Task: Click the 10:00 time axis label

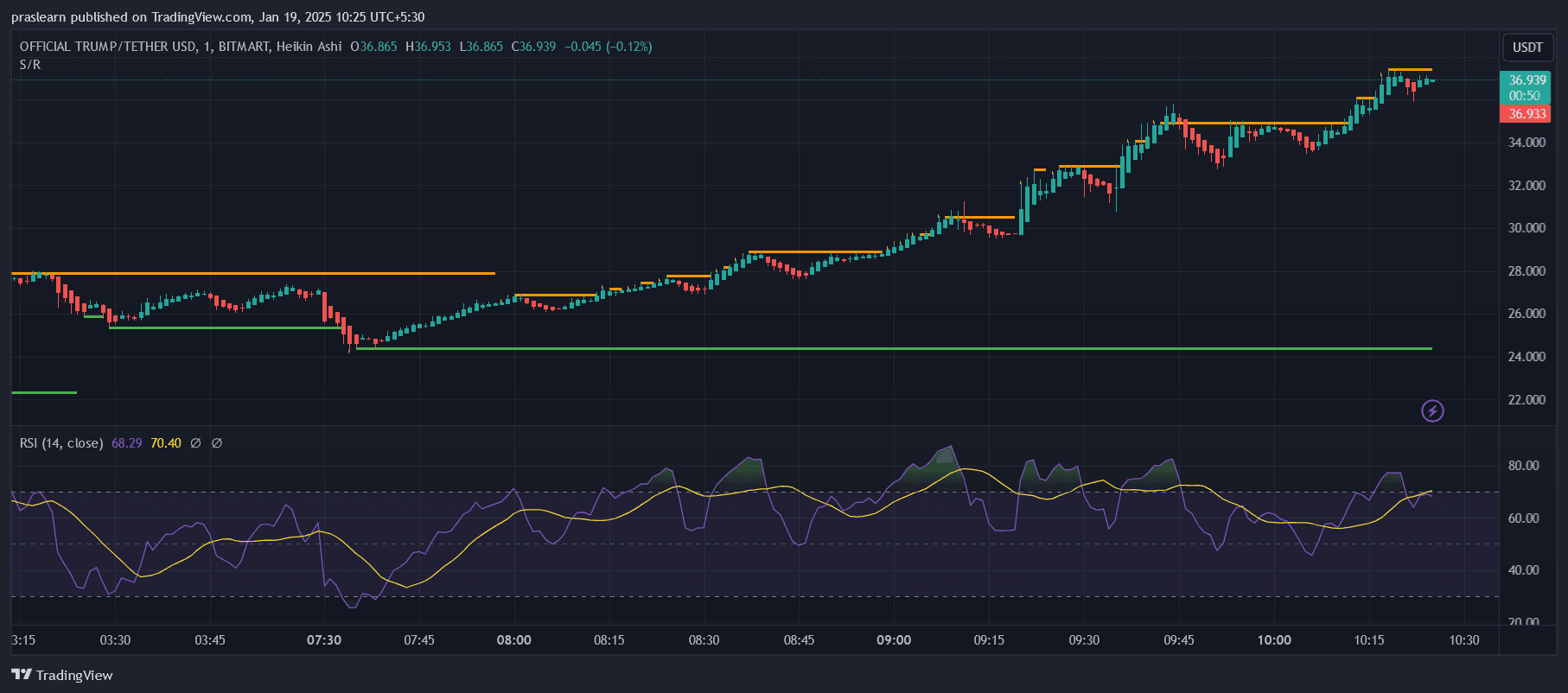Action: click(1274, 640)
